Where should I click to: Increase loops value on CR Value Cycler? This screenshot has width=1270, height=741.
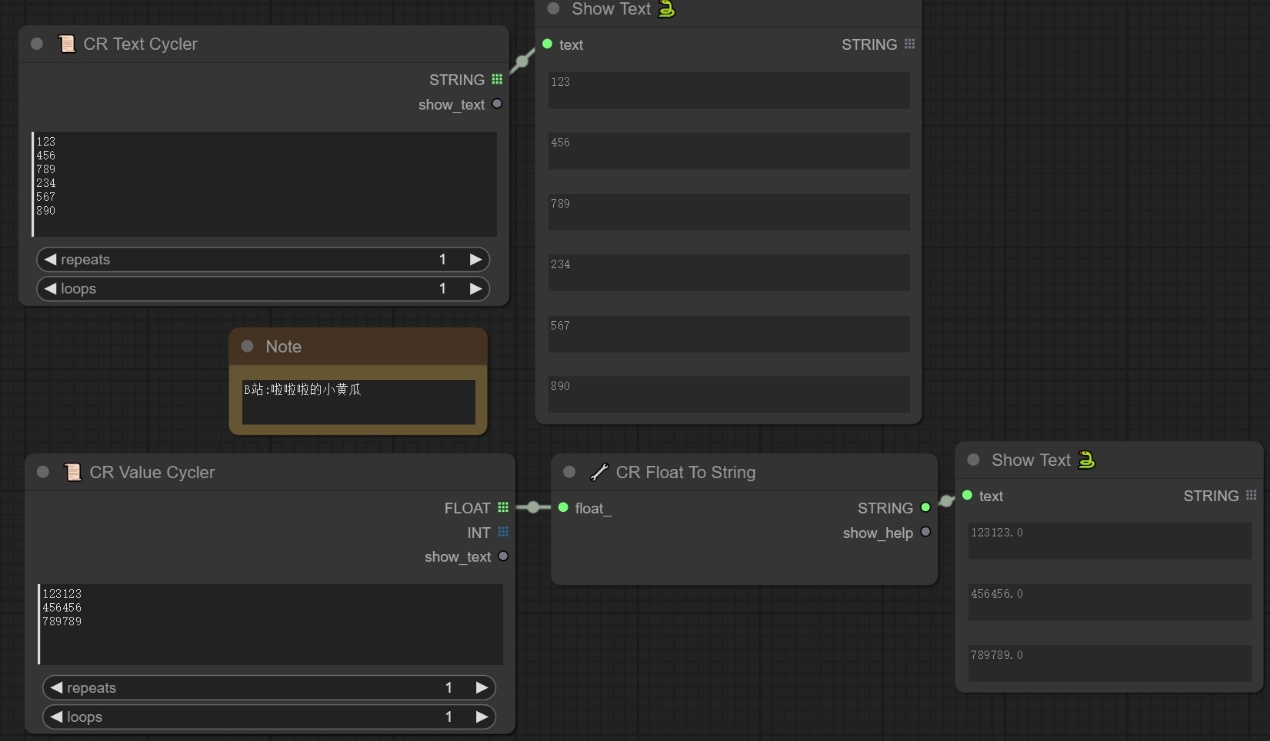pyautogui.click(x=481, y=717)
